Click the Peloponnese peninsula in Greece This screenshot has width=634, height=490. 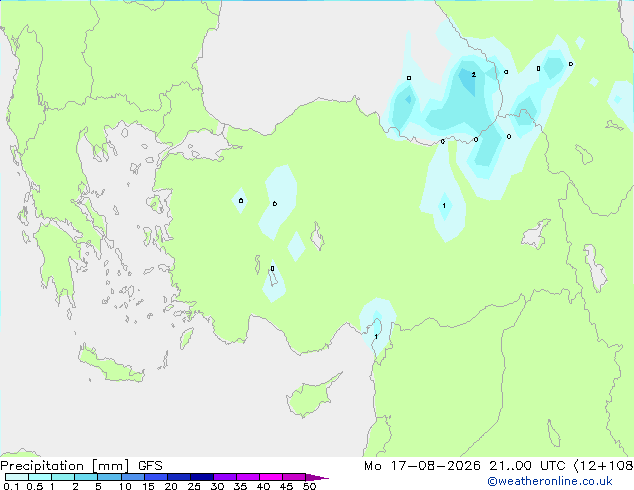click(57, 259)
